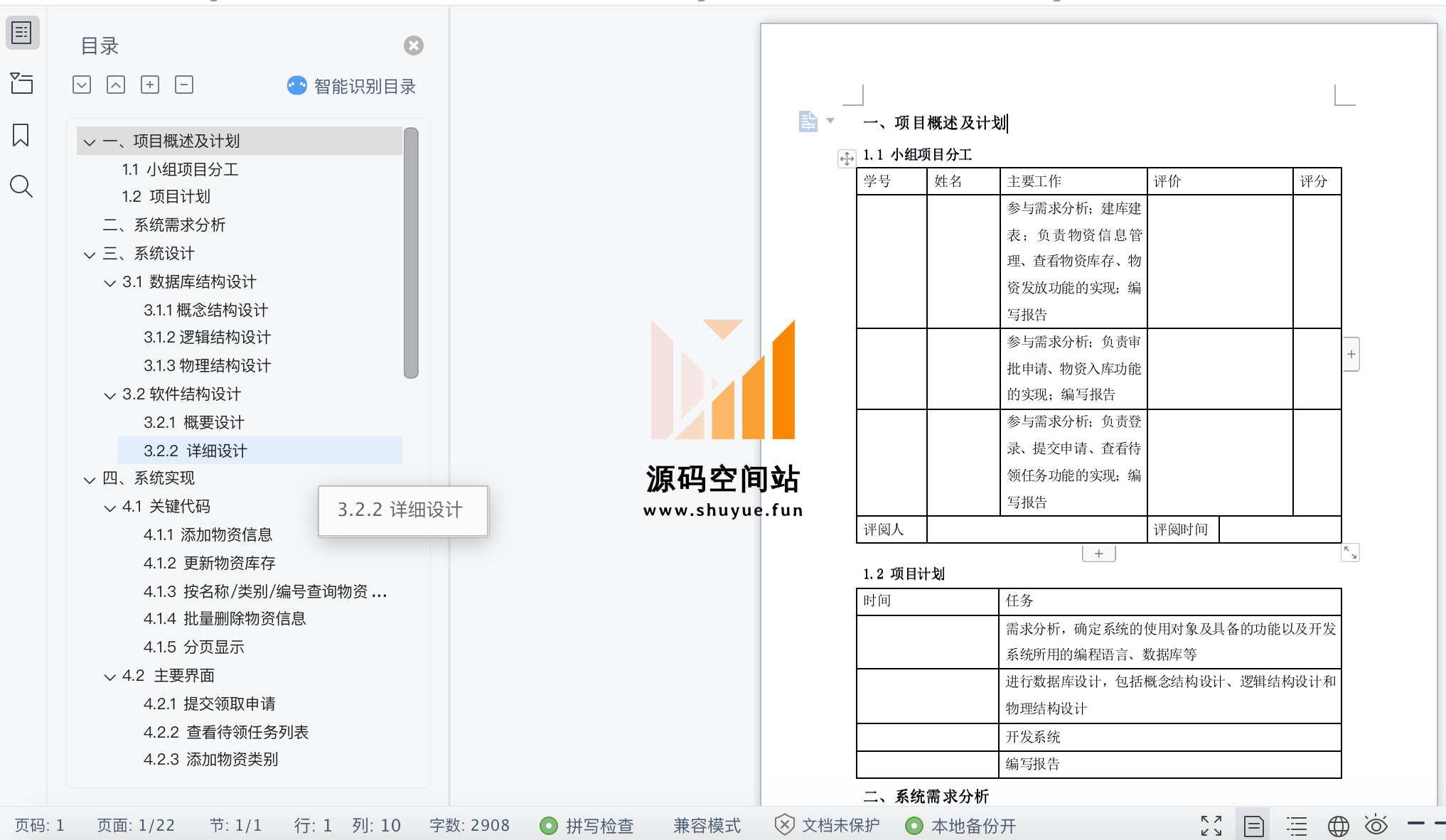Toggle eye protection mode icon
Screen dimensions: 1446x840
click(1376, 824)
